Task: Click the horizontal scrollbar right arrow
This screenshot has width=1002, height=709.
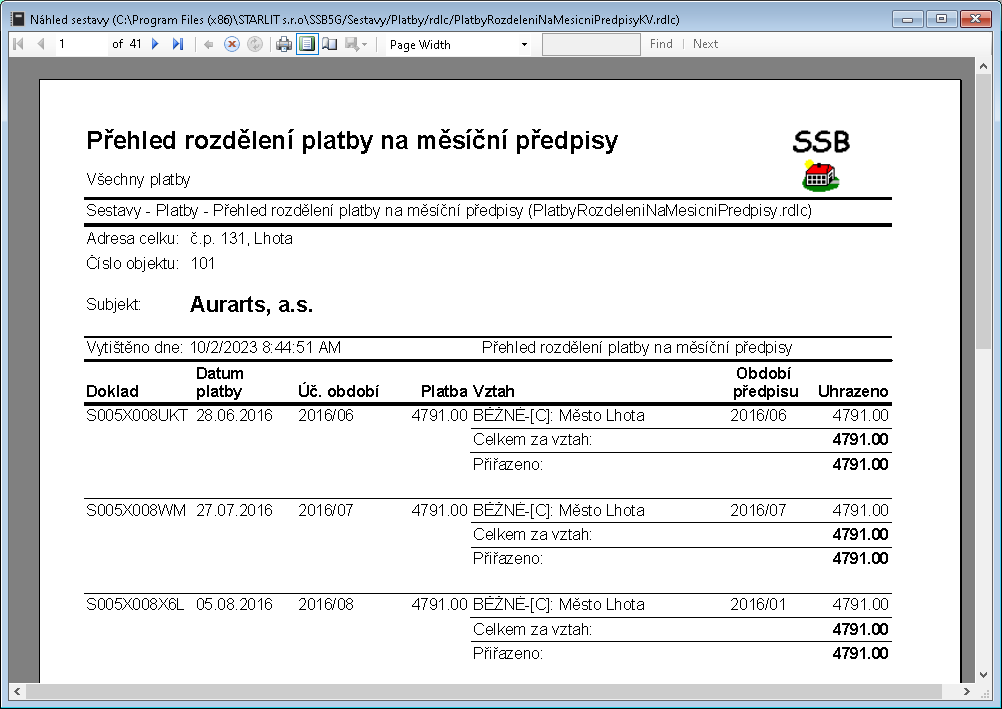Action: (x=966, y=692)
